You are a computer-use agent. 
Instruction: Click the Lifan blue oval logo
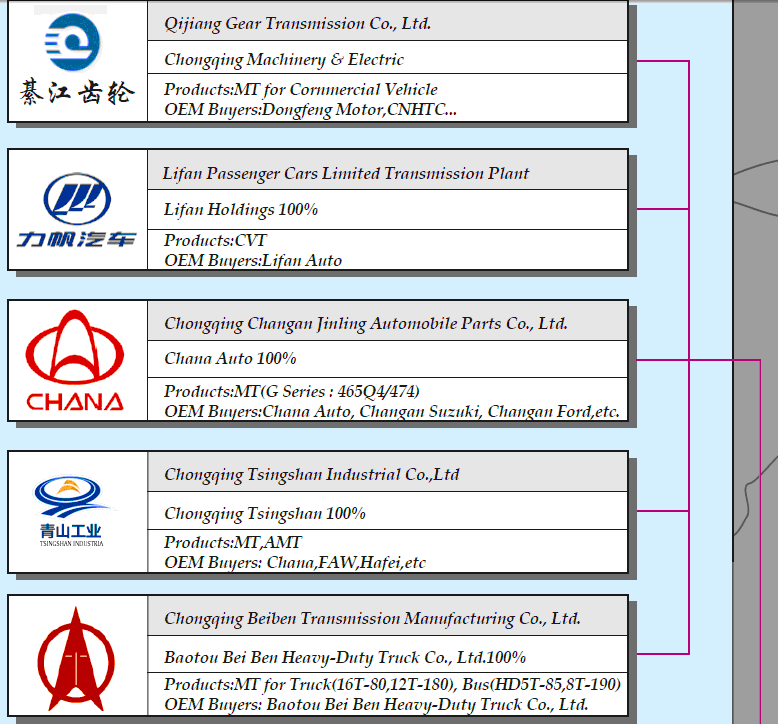[77, 199]
